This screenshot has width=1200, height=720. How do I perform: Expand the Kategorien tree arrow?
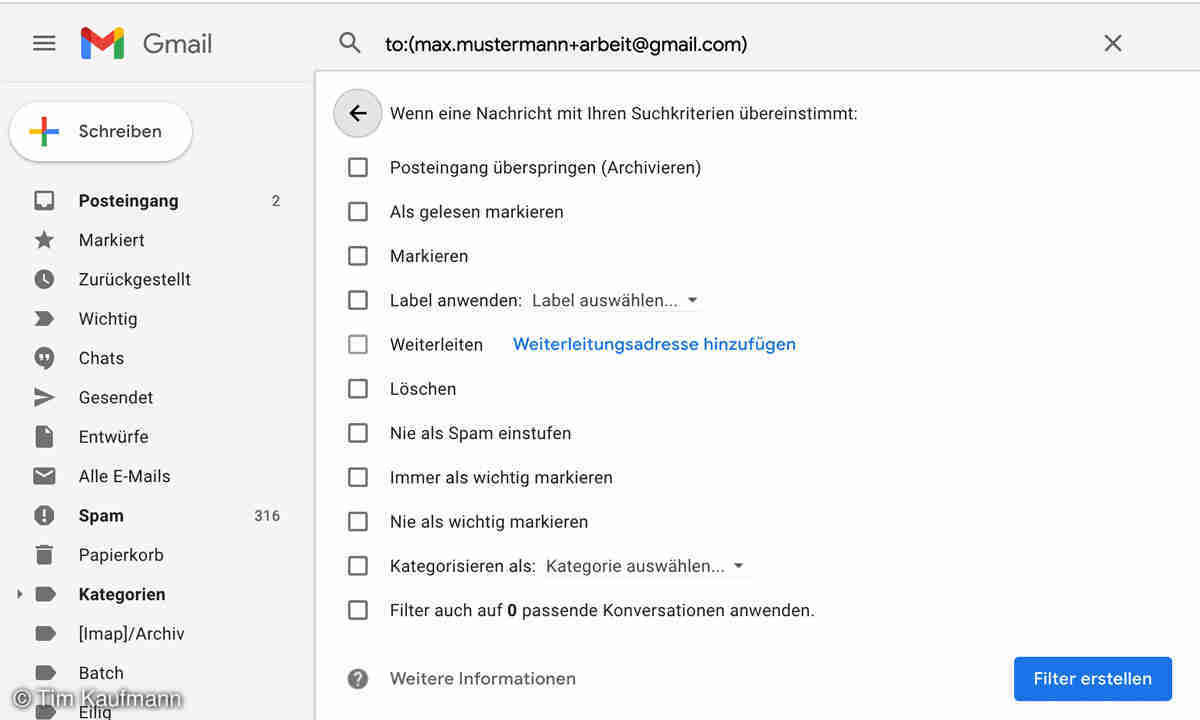click(x=19, y=595)
